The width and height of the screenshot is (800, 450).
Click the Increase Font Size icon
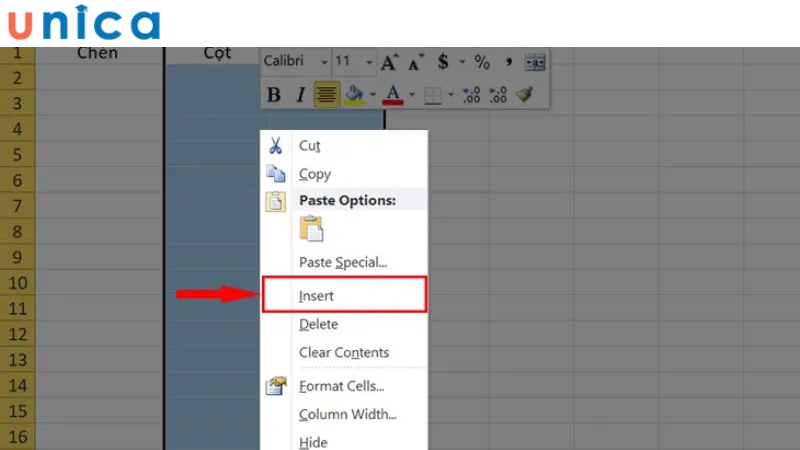point(389,62)
